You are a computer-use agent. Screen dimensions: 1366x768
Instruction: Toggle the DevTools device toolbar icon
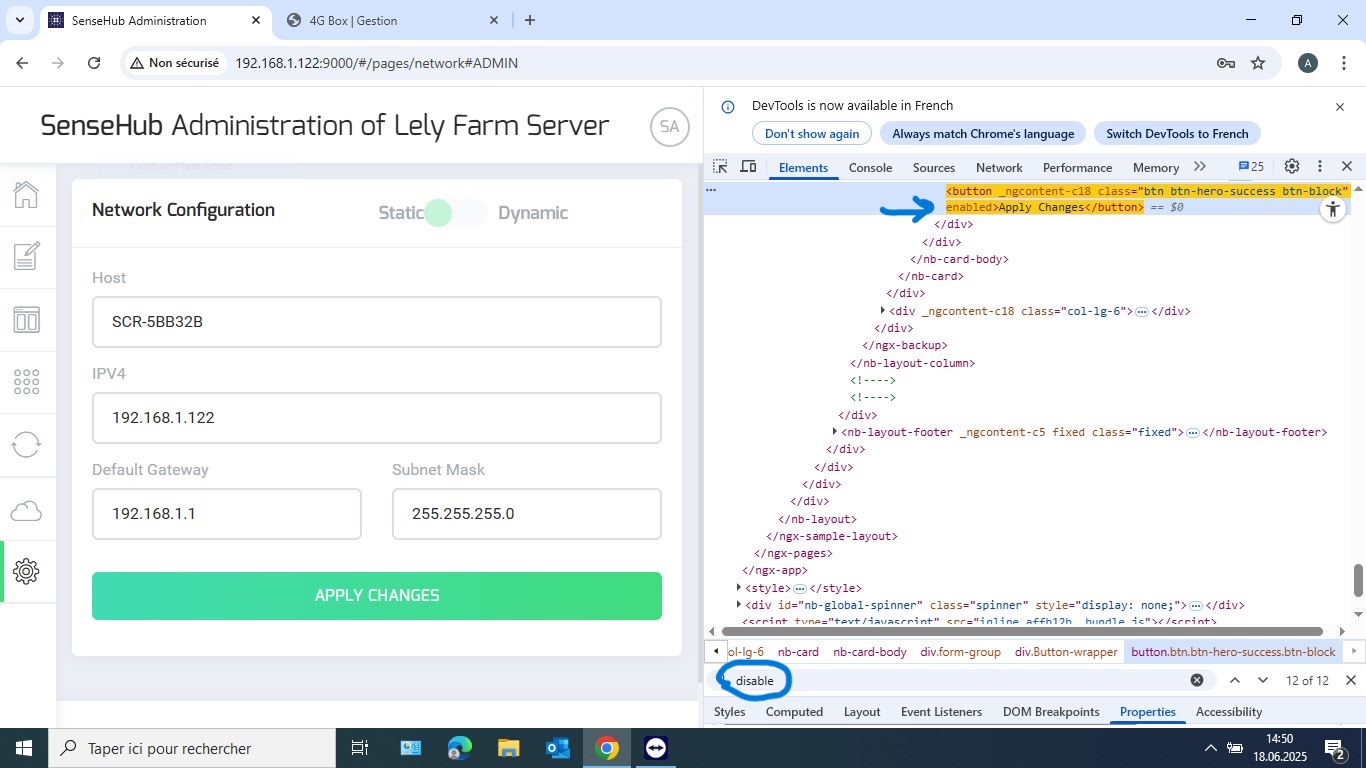748,167
